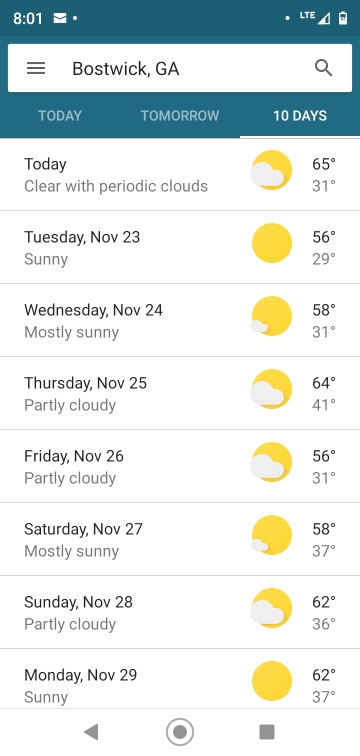The height and width of the screenshot is (756, 360).
Task: Open Sunday, Nov 28 partly cloudy row
Action: [x=180, y=612]
